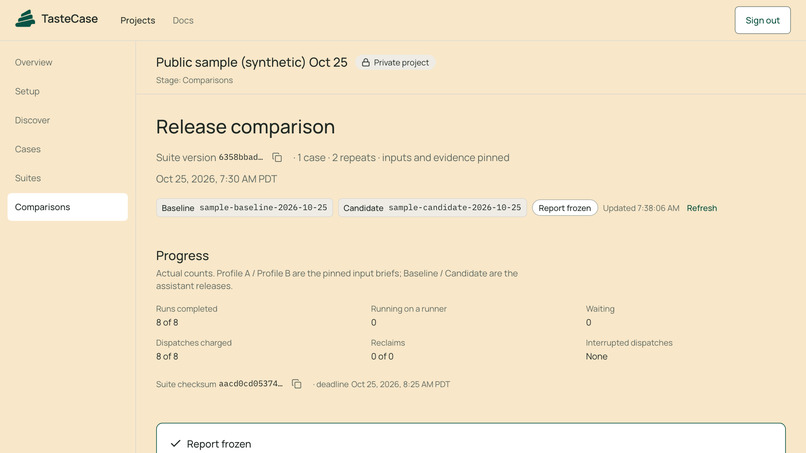Click the Interrupted dispatches None value

tap(596, 356)
